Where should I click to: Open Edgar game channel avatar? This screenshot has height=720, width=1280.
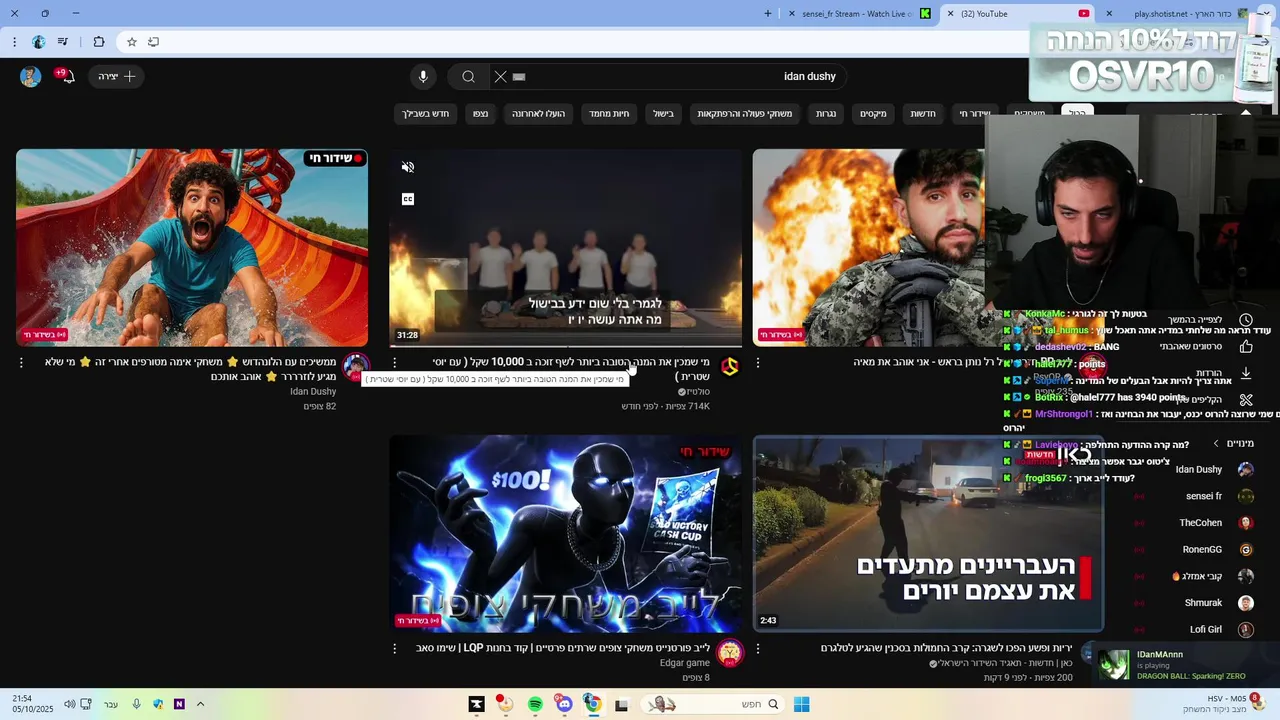[730, 653]
